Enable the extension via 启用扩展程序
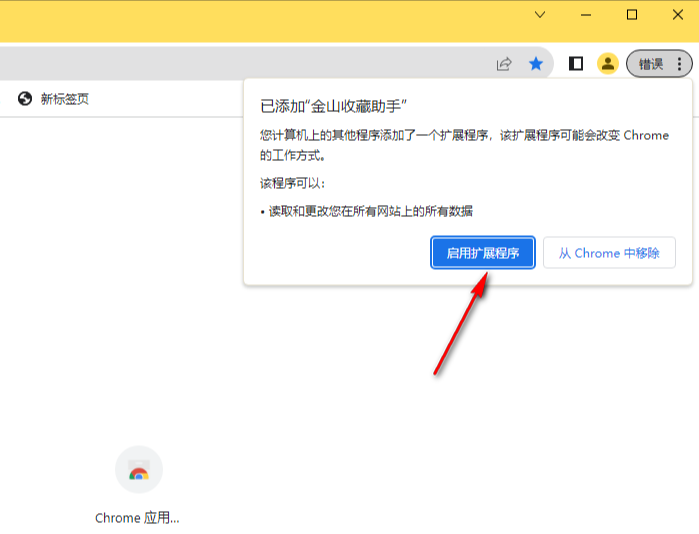Screen dimensions: 699x534 tap(483, 253)
